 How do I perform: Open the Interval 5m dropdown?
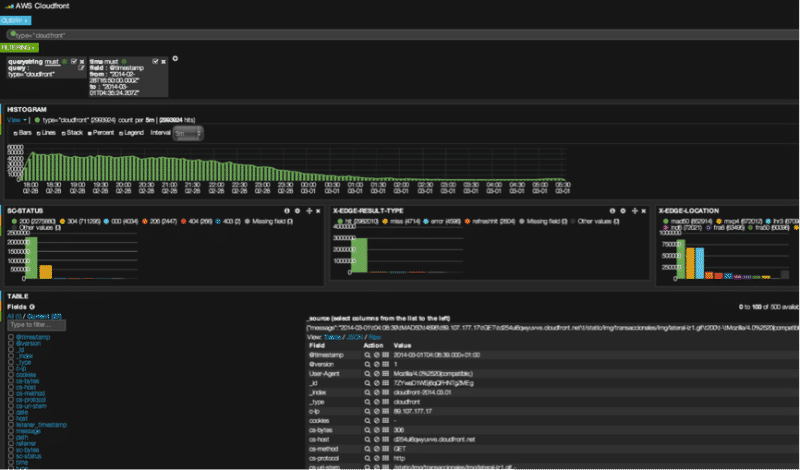[x=187, y=133]
